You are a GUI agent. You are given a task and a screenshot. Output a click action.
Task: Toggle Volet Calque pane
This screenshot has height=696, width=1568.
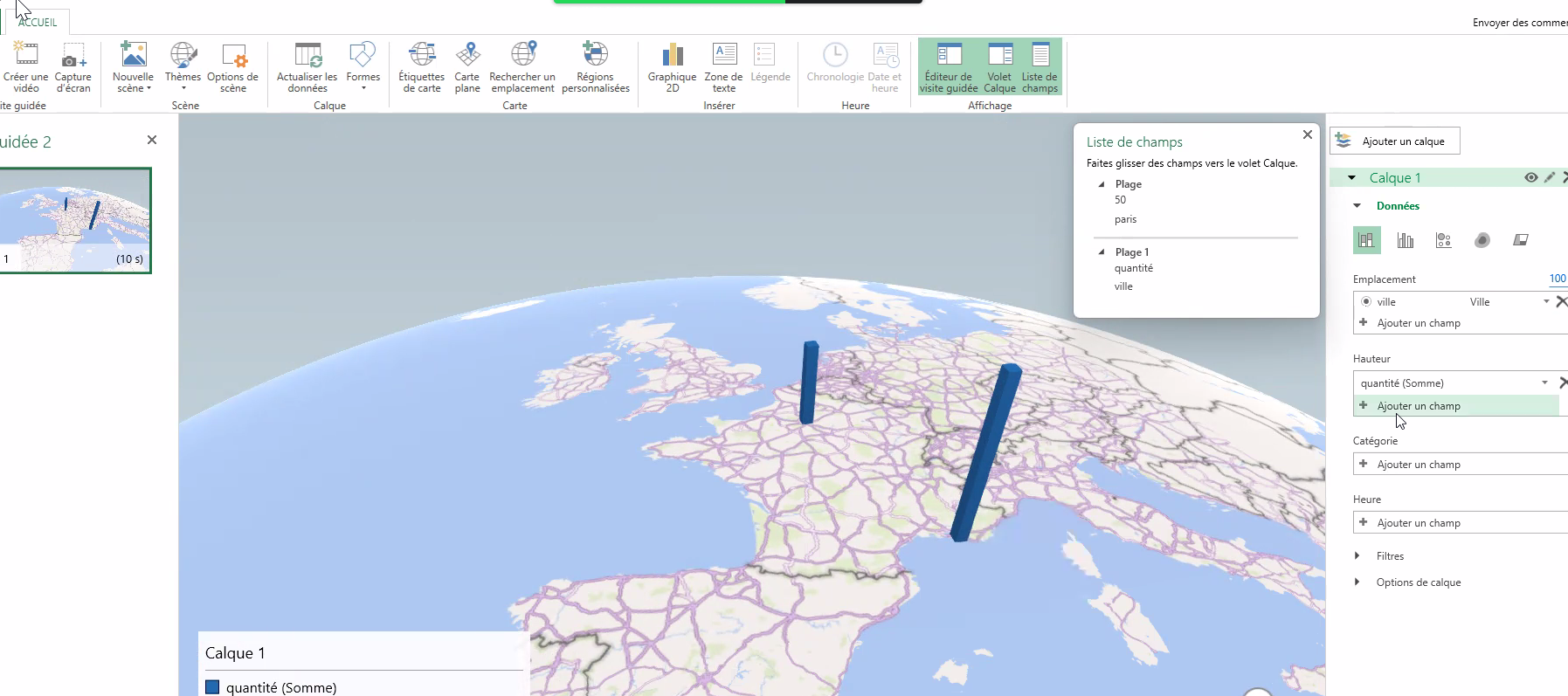click(1000, 67)
